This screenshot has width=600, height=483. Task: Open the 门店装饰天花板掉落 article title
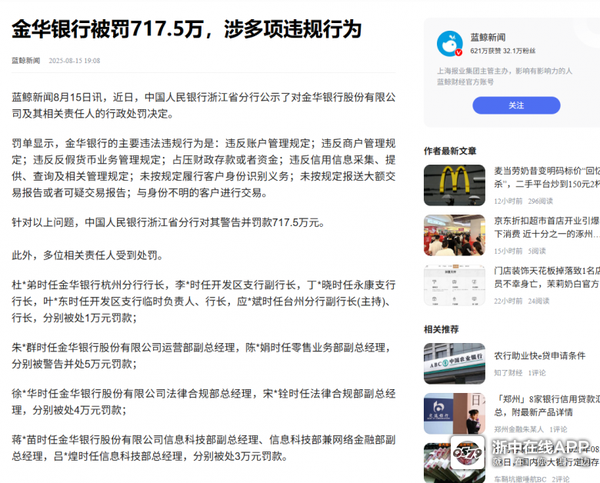coord(547,277)
